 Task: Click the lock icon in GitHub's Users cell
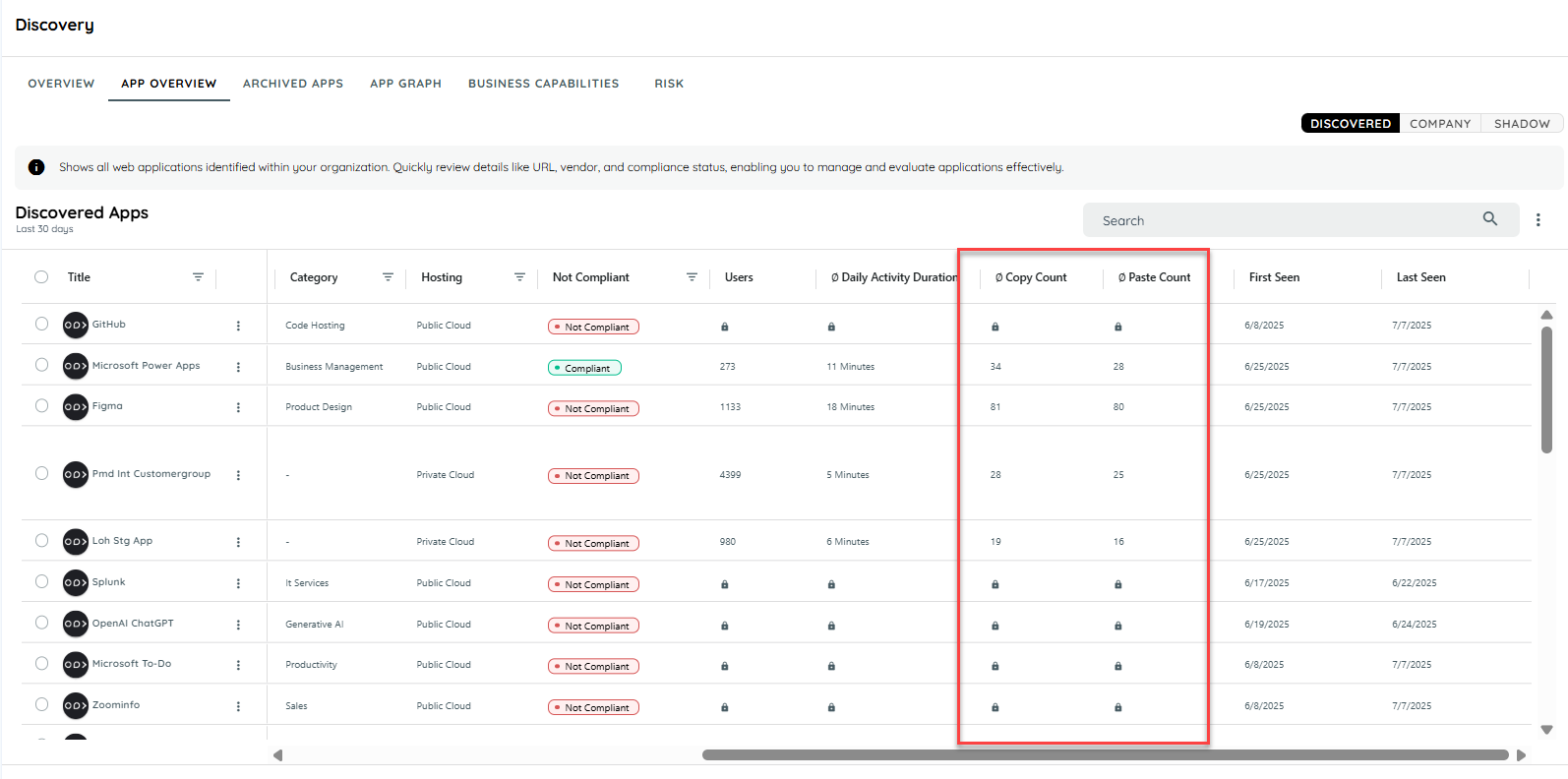click(x=725, y=327)
